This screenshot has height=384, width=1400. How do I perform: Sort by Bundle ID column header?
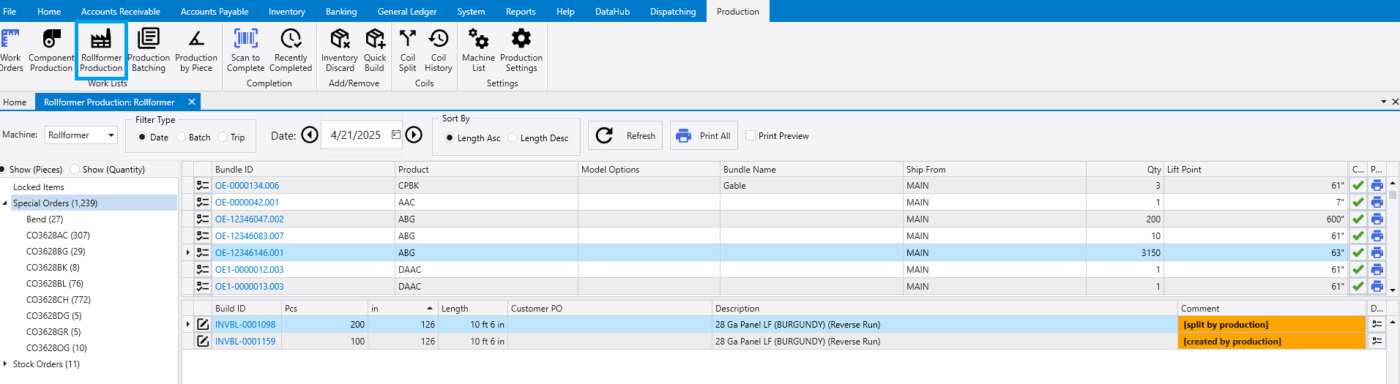(303, 169)
